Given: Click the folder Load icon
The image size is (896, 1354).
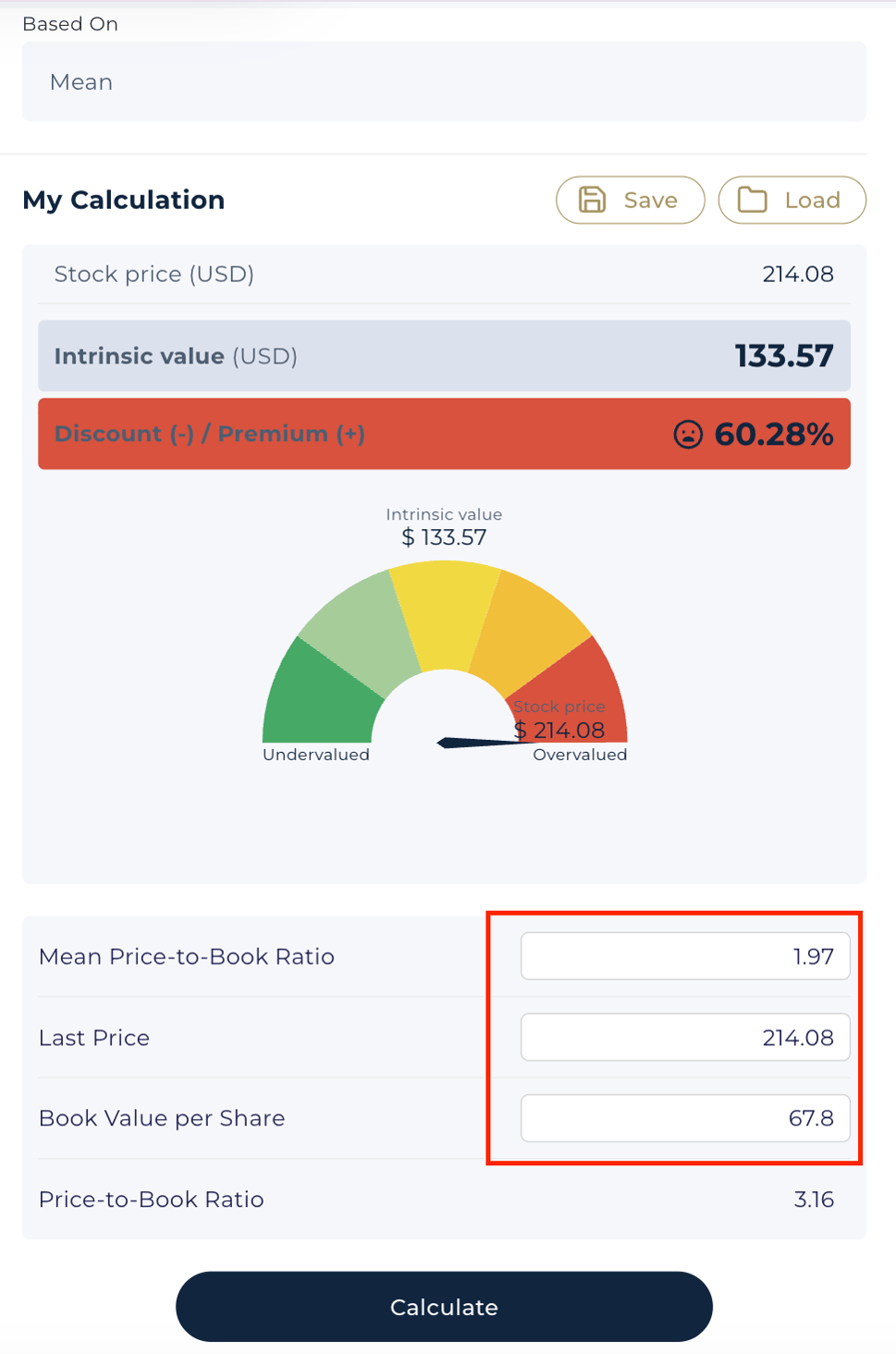Looking at the screenshot, I should (752, 200).
